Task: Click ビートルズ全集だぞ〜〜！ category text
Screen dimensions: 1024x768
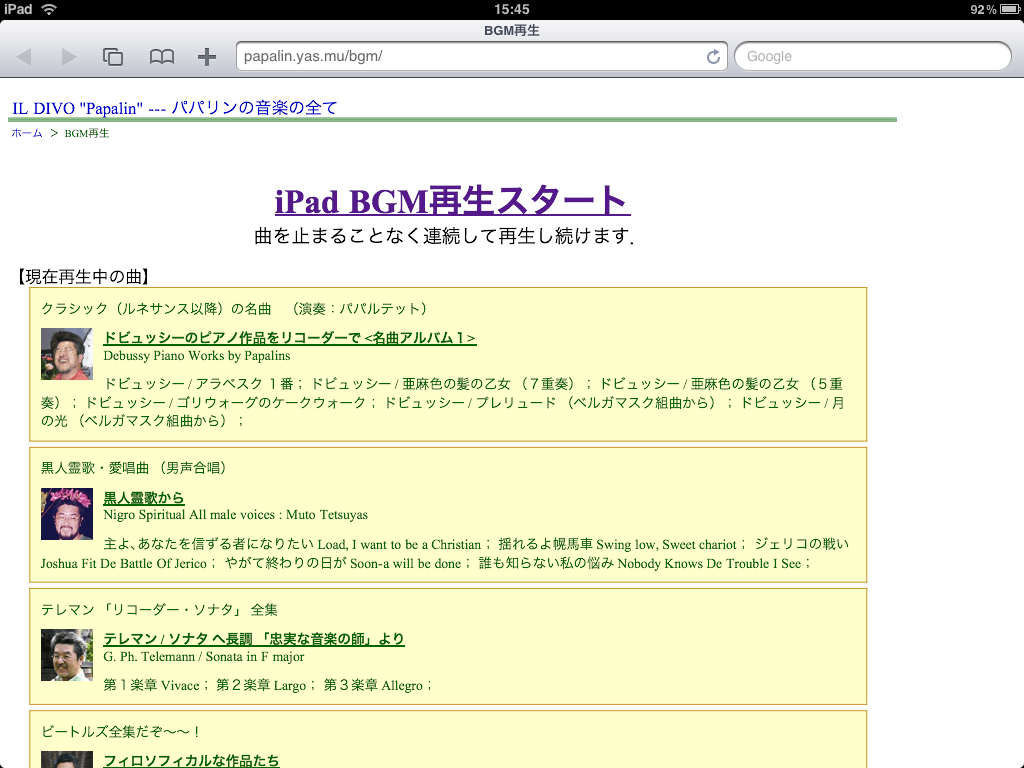Action: pos(121,732)
